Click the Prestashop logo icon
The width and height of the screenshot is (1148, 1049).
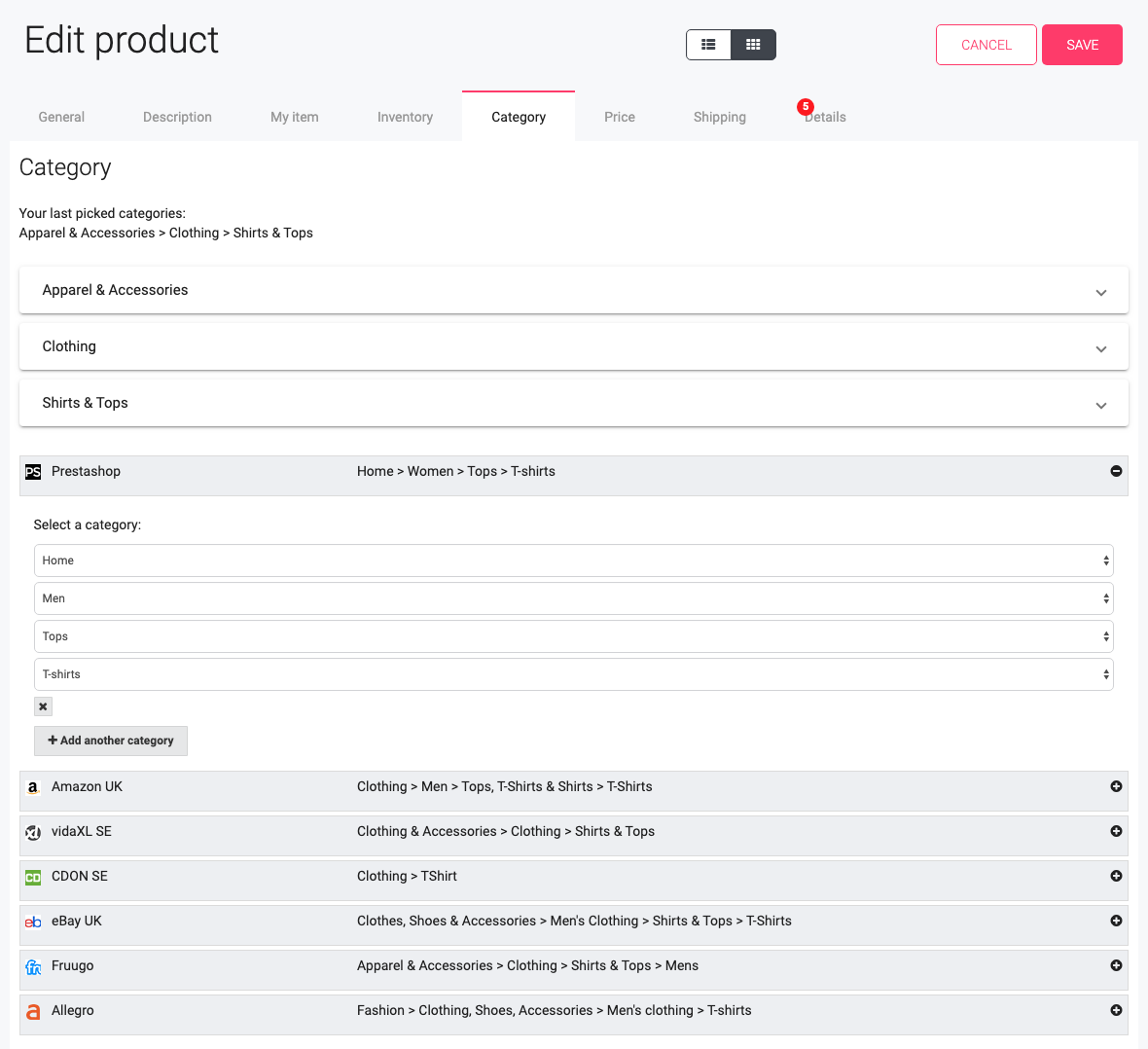tap(33, 472)
